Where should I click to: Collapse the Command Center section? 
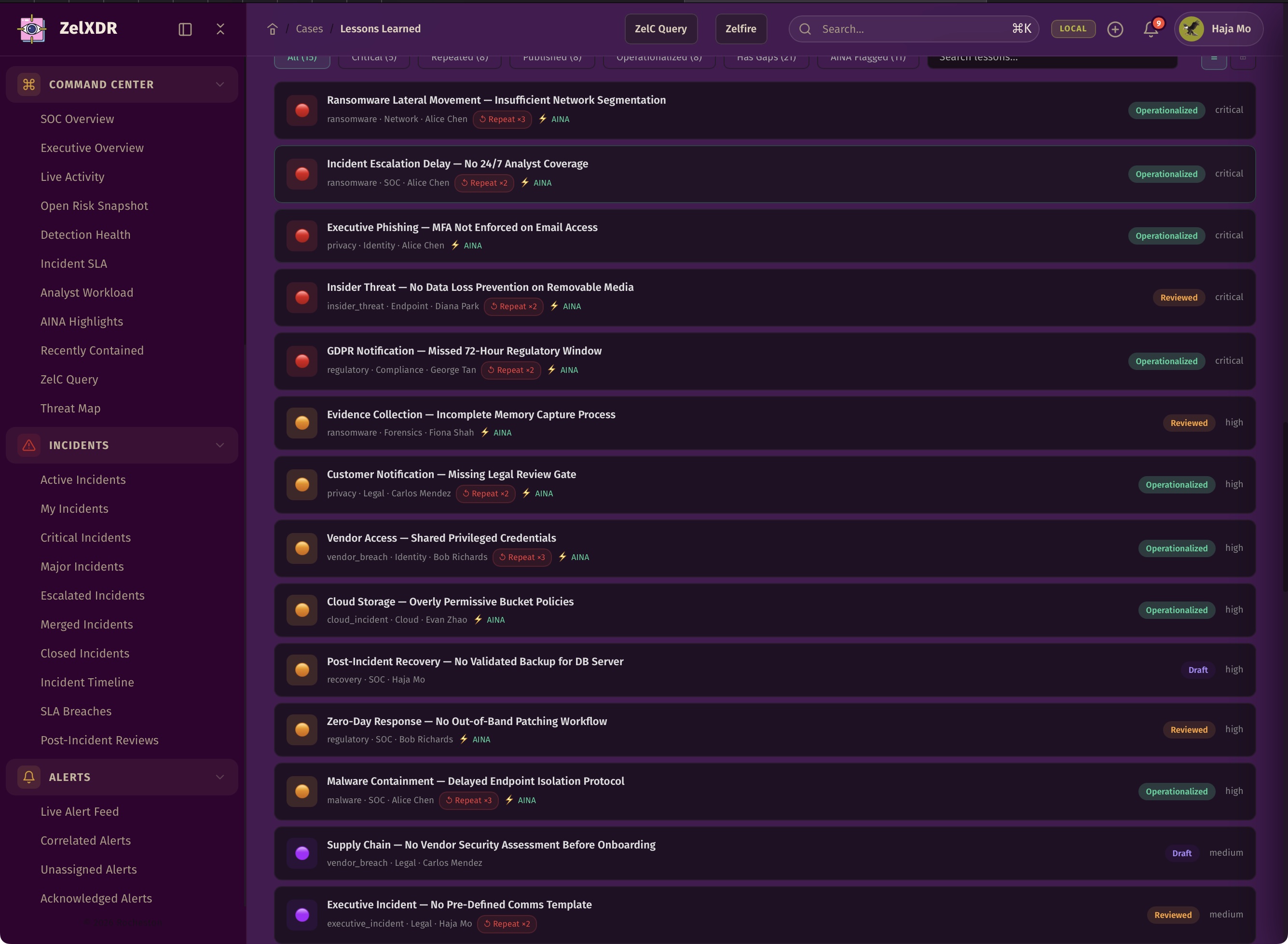pos(220,84)
